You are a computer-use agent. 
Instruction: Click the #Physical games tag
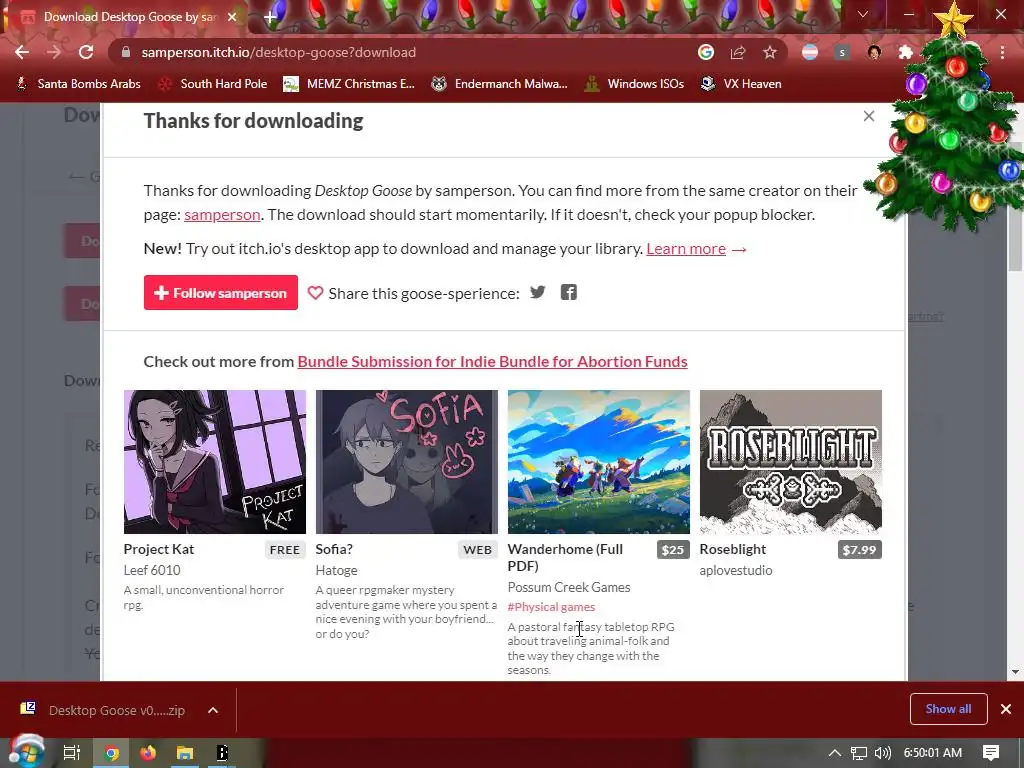(551, 607)
